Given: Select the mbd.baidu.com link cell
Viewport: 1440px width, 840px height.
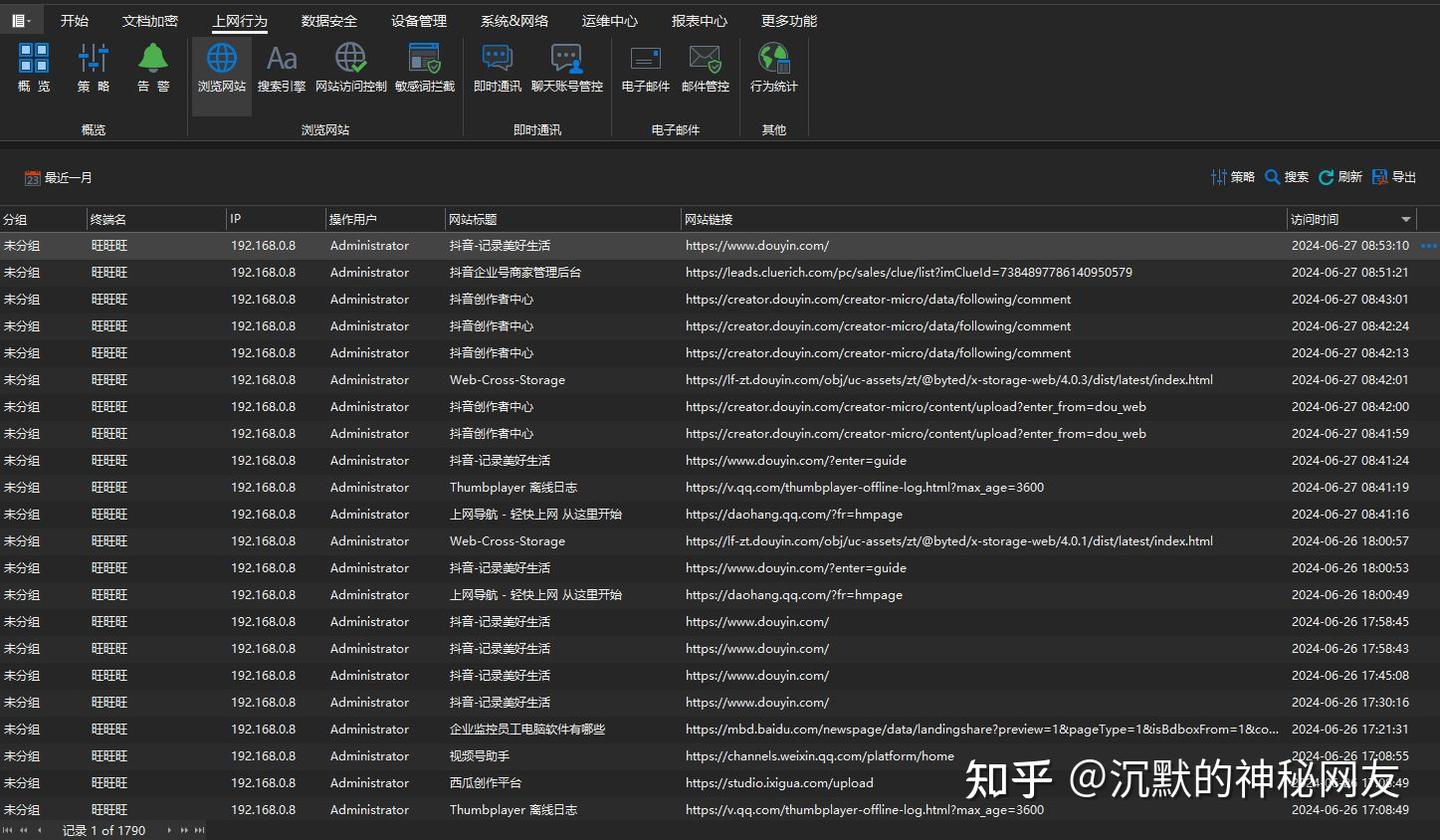Looking at the screenshot, I should [x=982, y=729].
